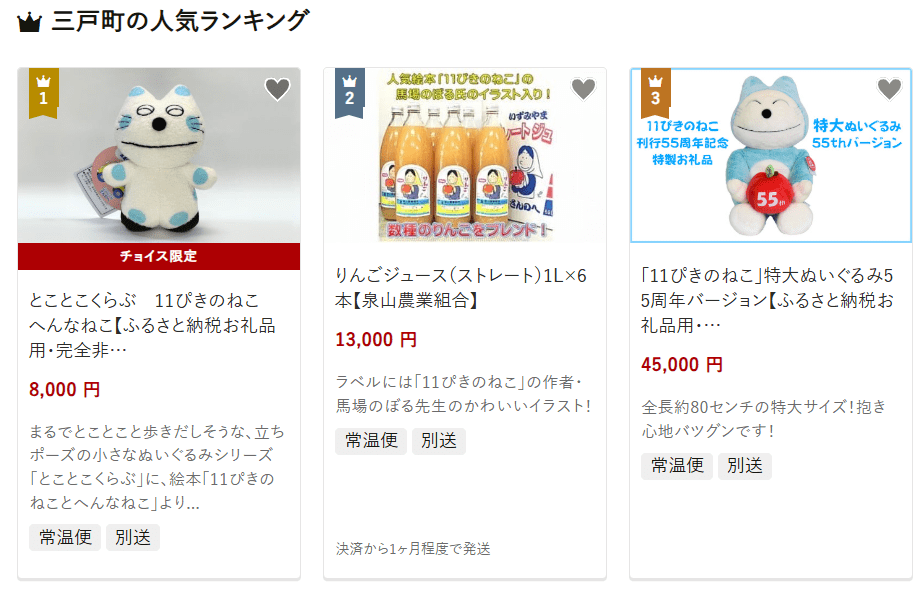The width and height of the screenshot is (924, 591).
Task: Click the blue rank 2 crown badge
Action: coord(349,93)
